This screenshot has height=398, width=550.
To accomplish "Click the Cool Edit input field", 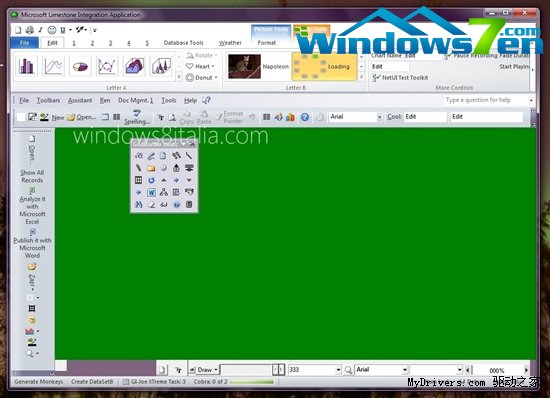I will point(426,117).
